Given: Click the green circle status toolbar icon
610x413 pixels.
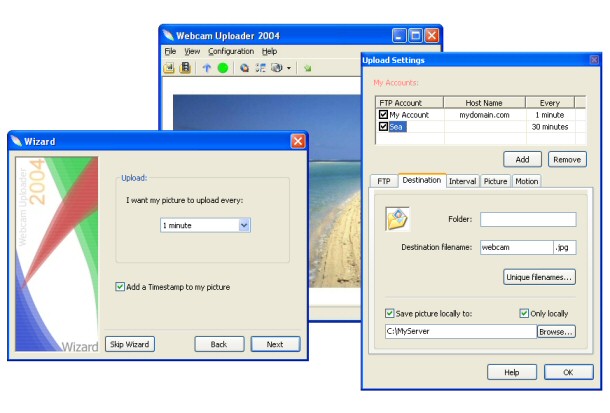Looking at the screenshot, I should (x=223, y=68).
